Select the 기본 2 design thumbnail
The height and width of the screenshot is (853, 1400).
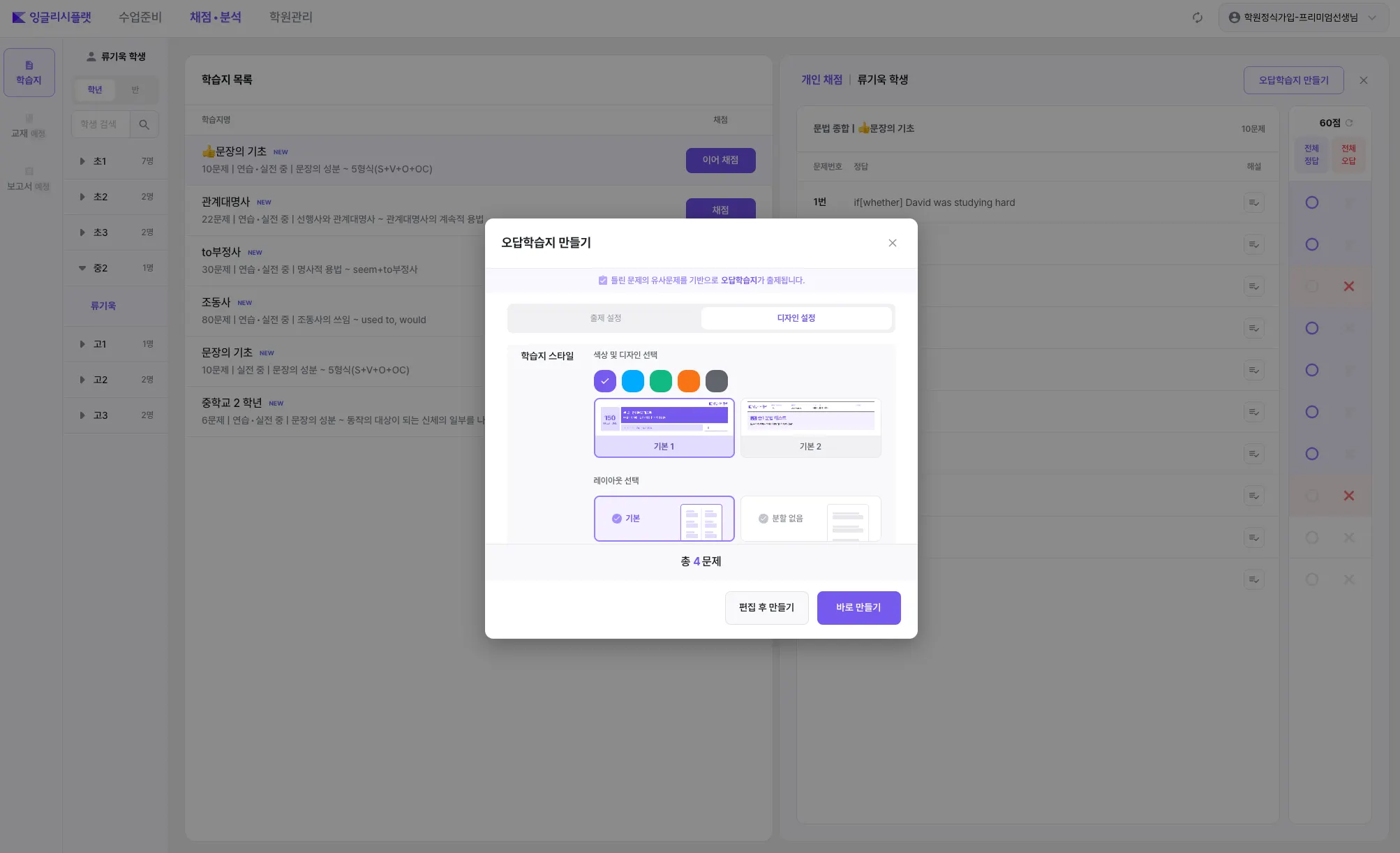coord(810,427)
